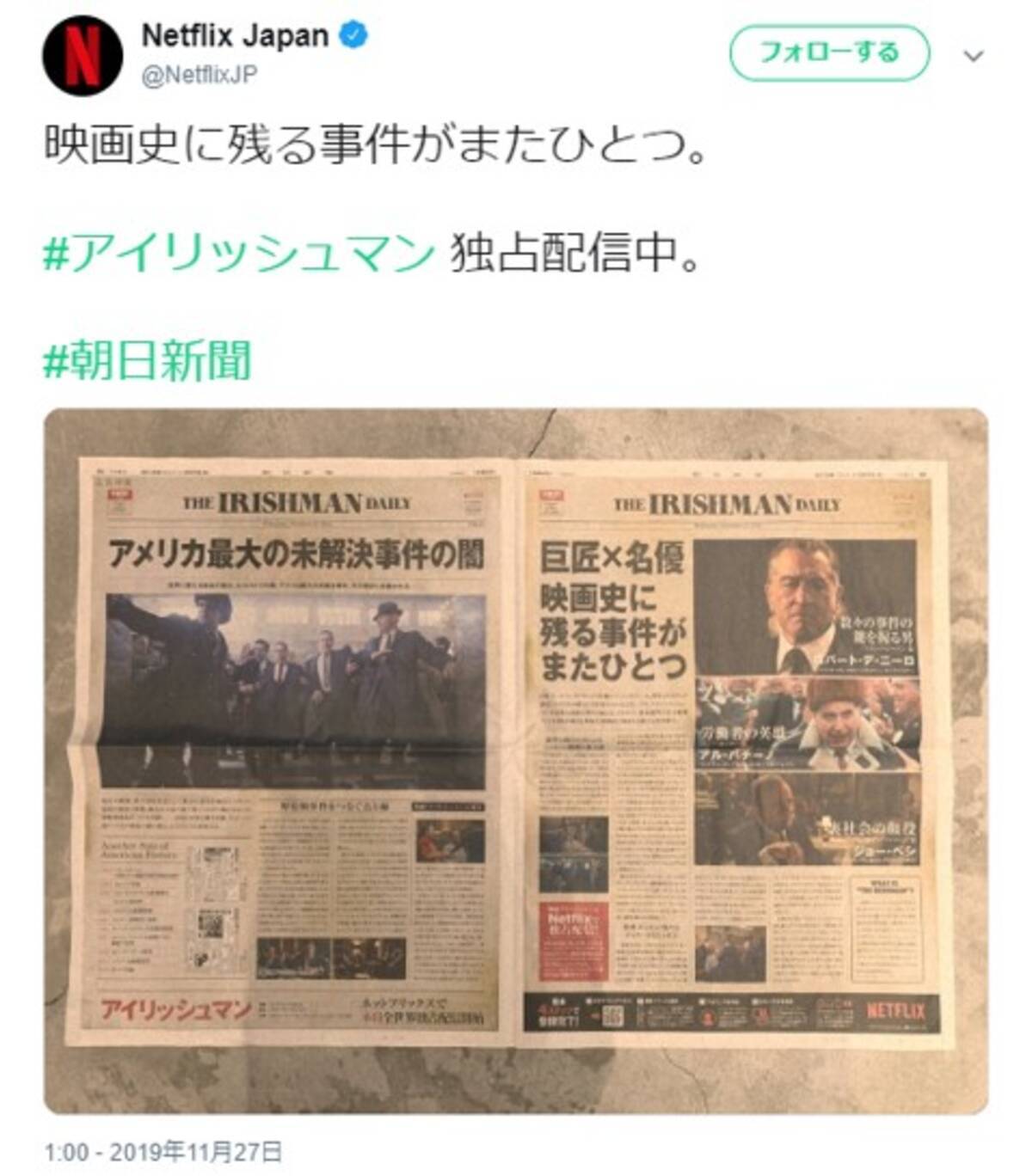The height and width of the screenshot is (1176, 1032).
Task: Click the red アイリッシュマン title logo
Action: (x=176, y=1009)
